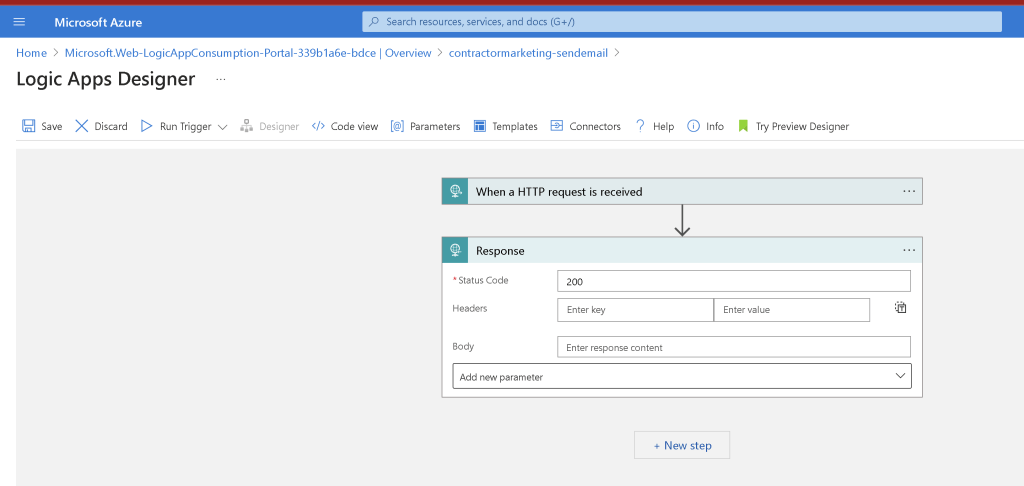Click the HTTP request trigger globe icon

click(455, 191)
